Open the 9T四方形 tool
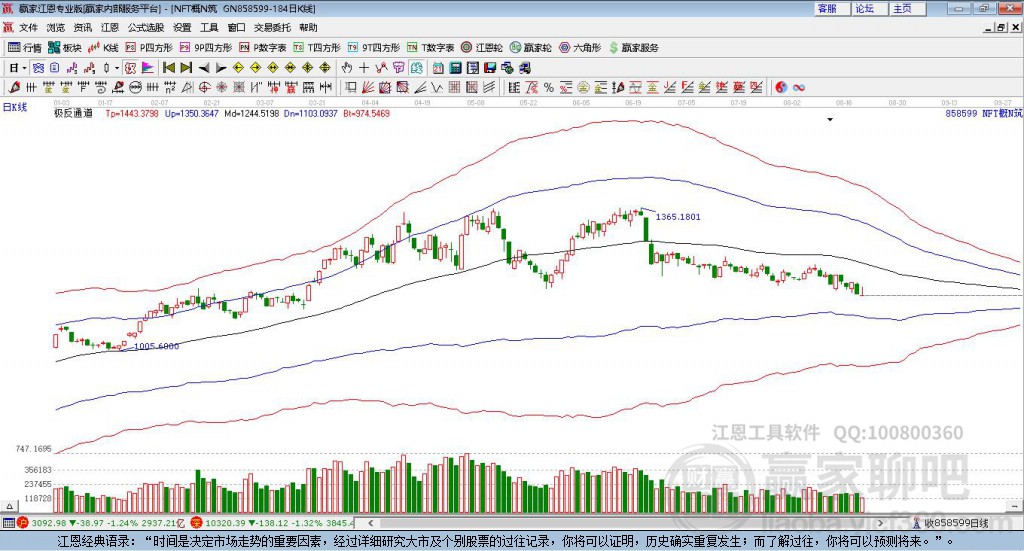The image size is (1024, 551). tap(374, 48)
